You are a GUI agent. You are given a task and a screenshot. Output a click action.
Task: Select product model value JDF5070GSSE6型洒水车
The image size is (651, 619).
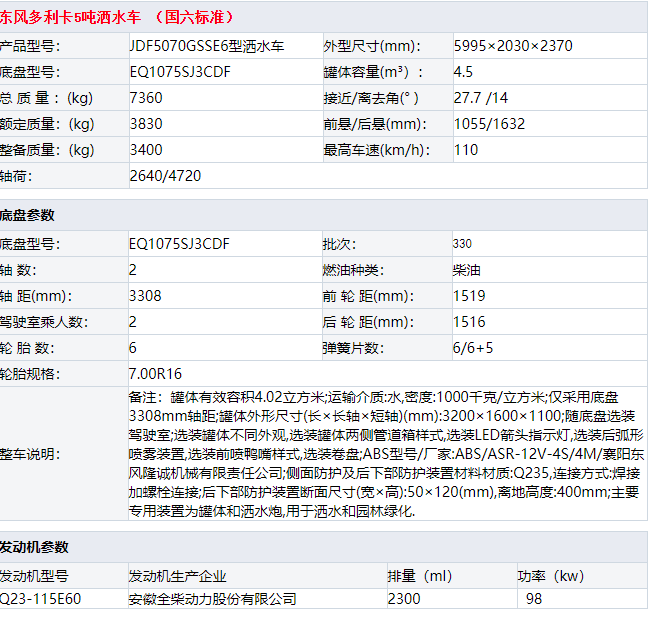pos(208,46)
